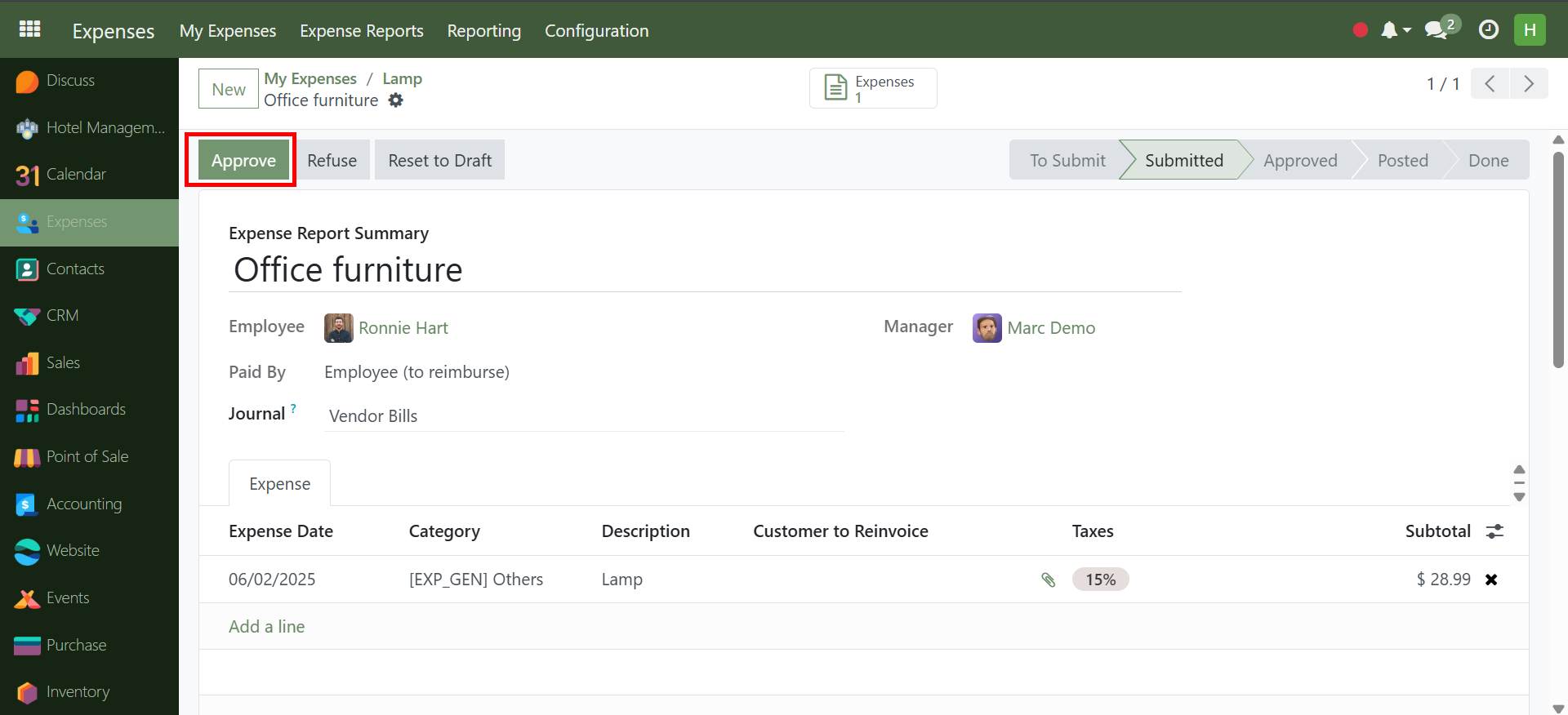Open the chat messages icon

tap(1436, 30)
